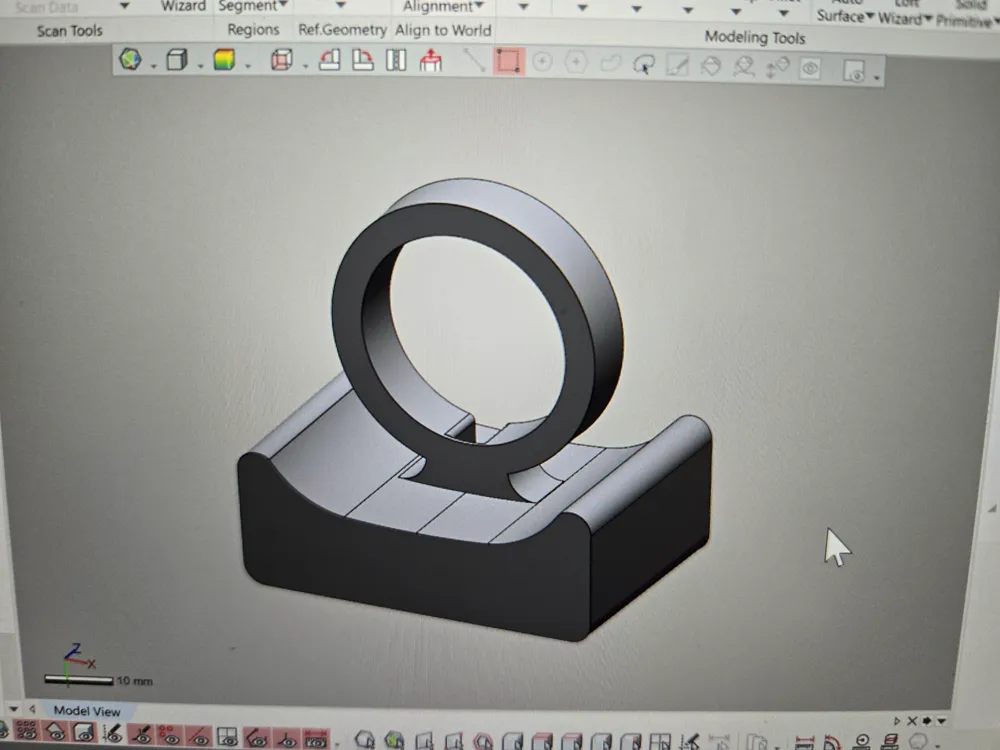Toggle ref. planes visibility eye icon

point(228,737)
